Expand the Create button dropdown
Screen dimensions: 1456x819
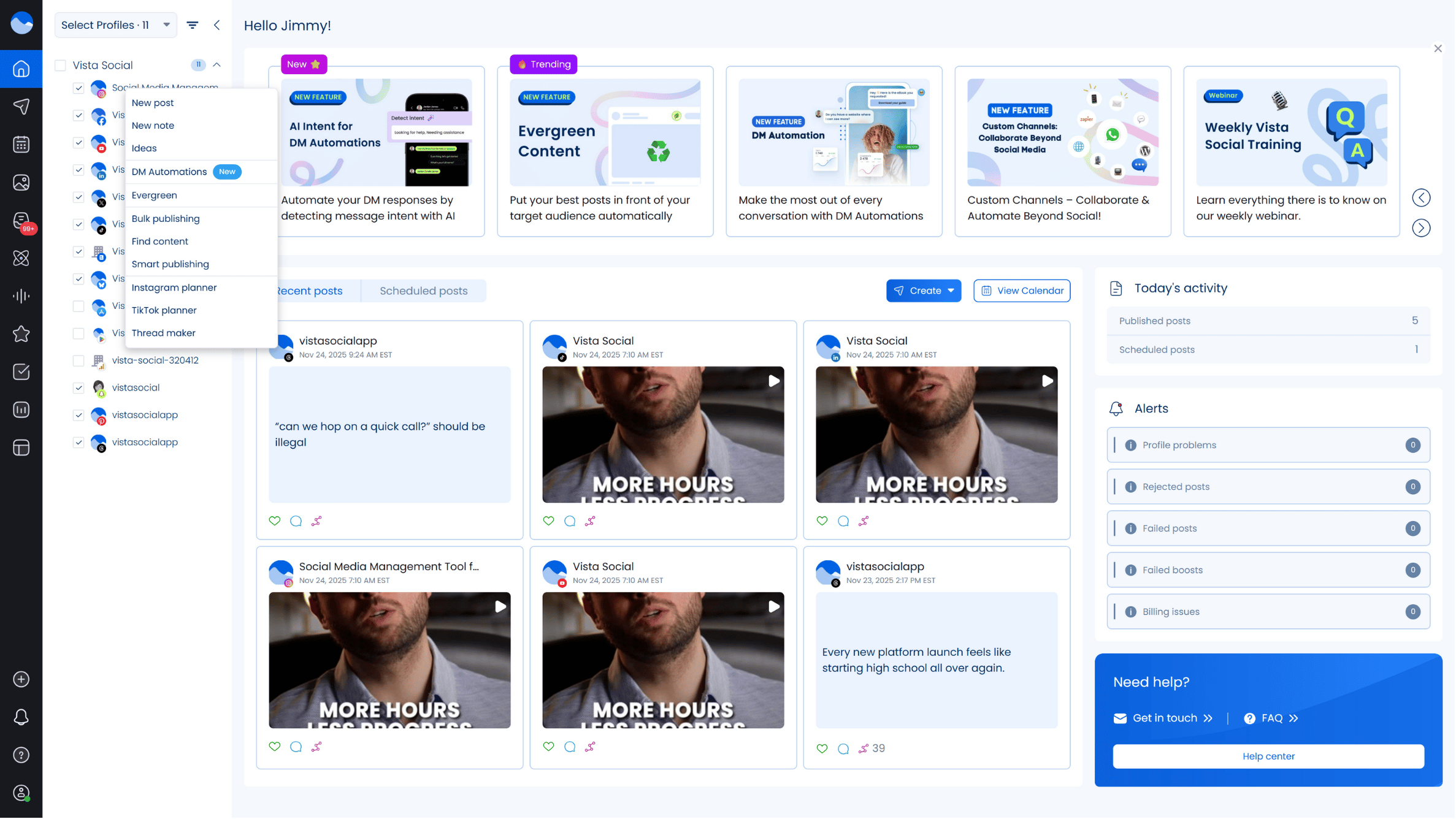[951, 291]
